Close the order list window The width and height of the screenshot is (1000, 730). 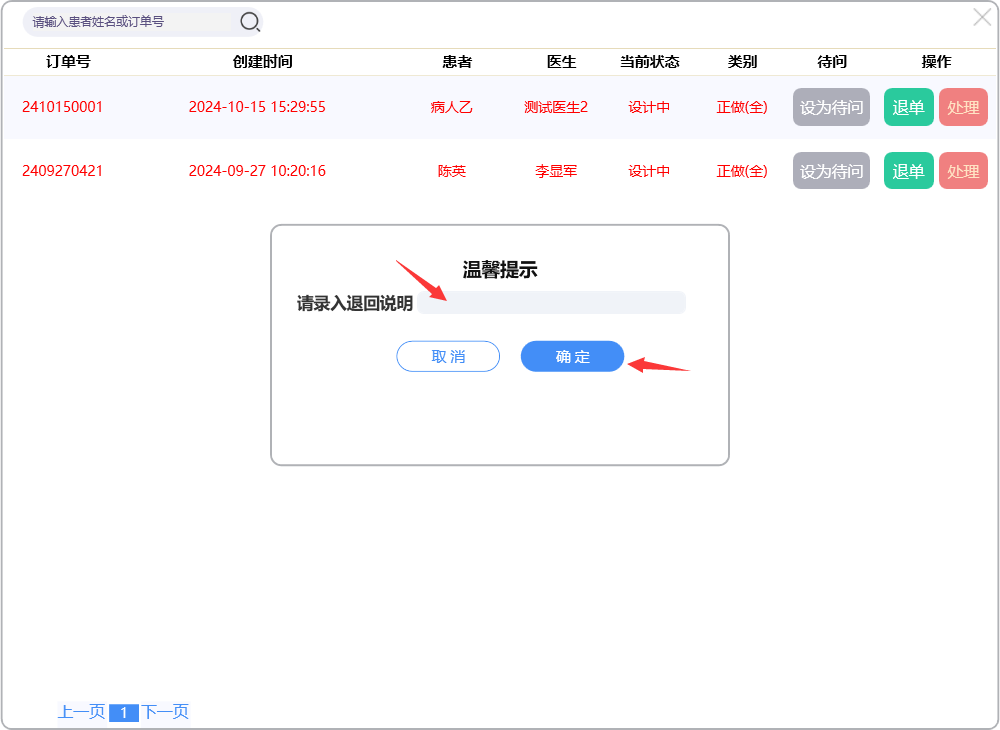coord(982,17)
